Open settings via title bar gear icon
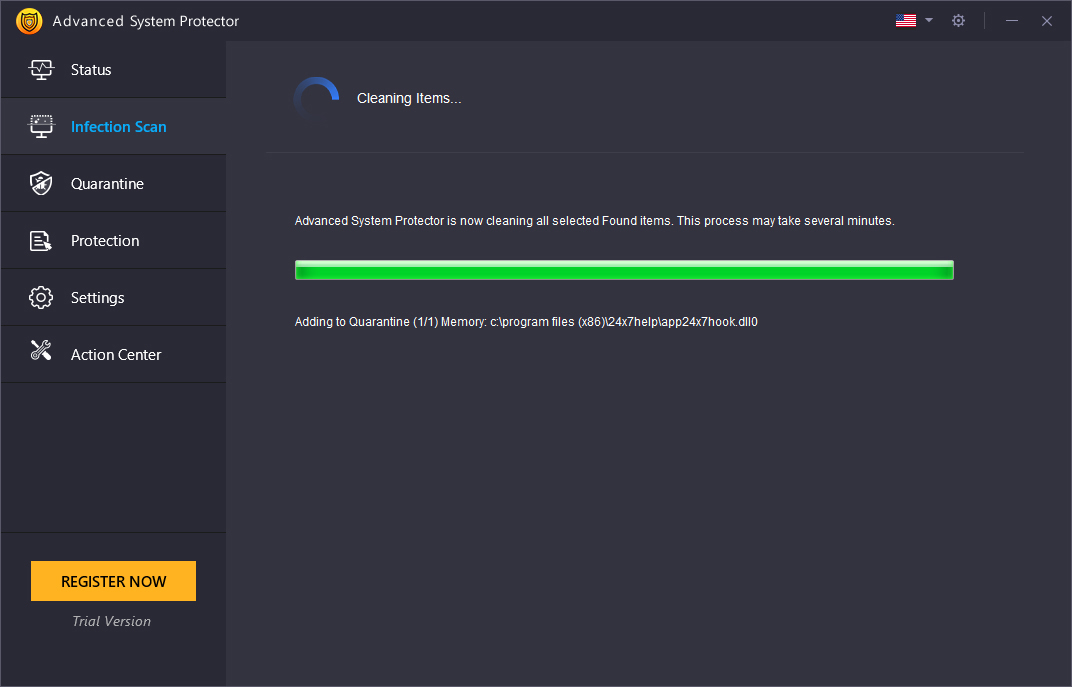1072x687 pixels. pyautogui.click(x=959, y=21)
